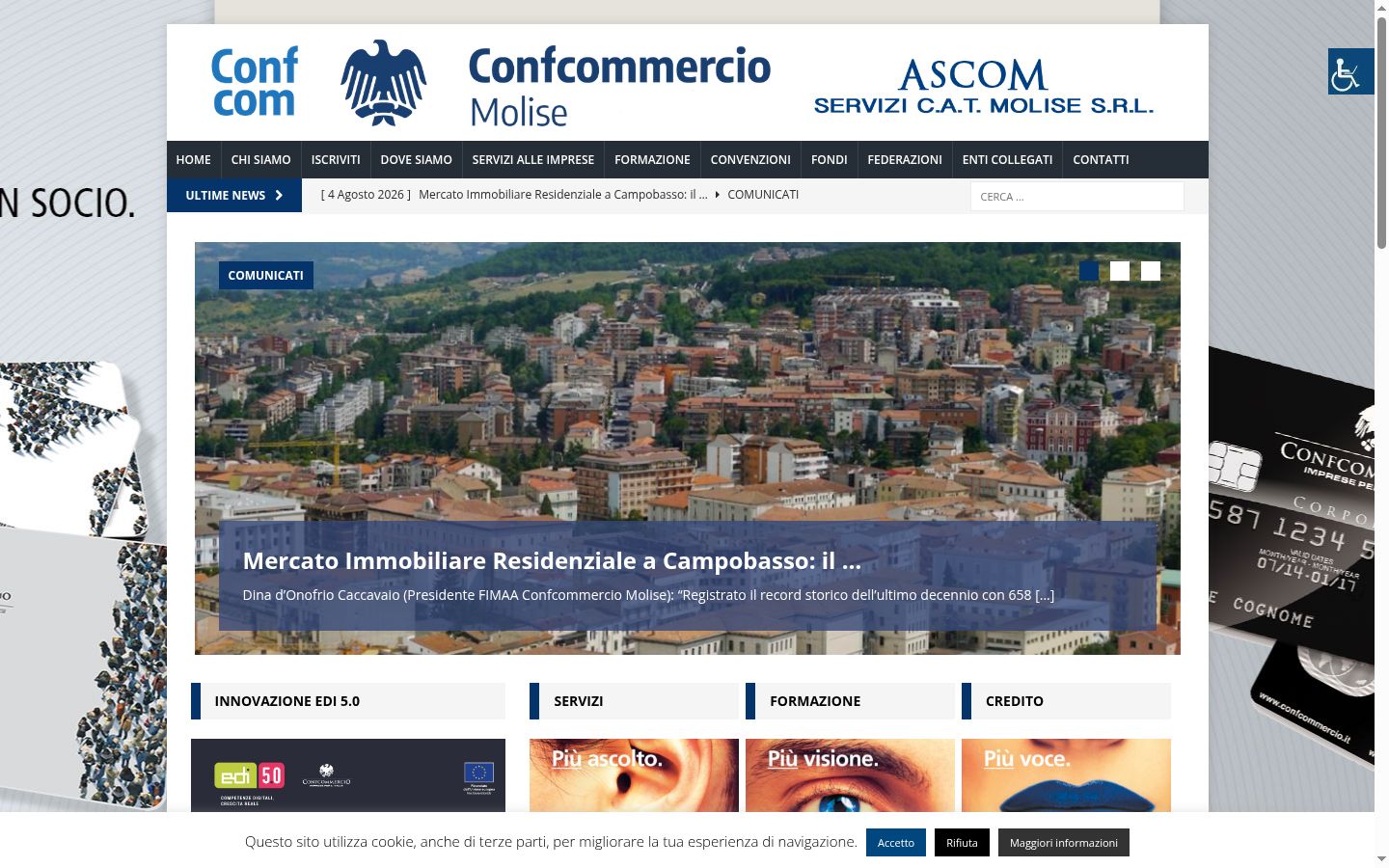Screen dimensions: 1389x868
Task: Focus the Cerca search field
Action: [x=1076, y=197]
